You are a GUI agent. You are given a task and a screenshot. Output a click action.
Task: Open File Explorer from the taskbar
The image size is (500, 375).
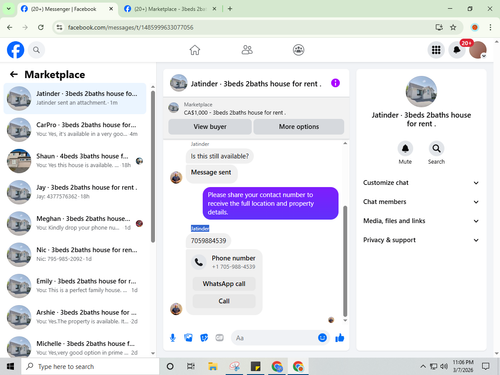(x=213, y=367)
